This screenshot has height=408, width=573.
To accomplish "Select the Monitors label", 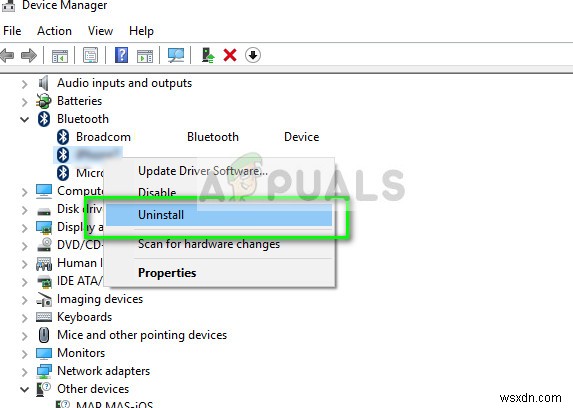I will tap(81, 353).
